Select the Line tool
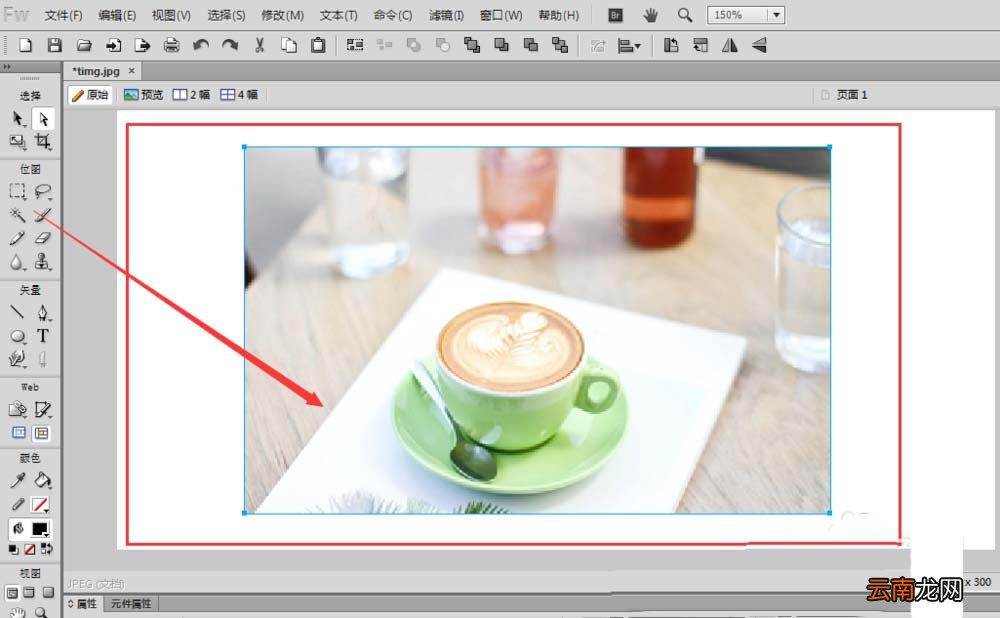Image resolution: width=1000 pixels, height=618 pixels. click(18, 312)
